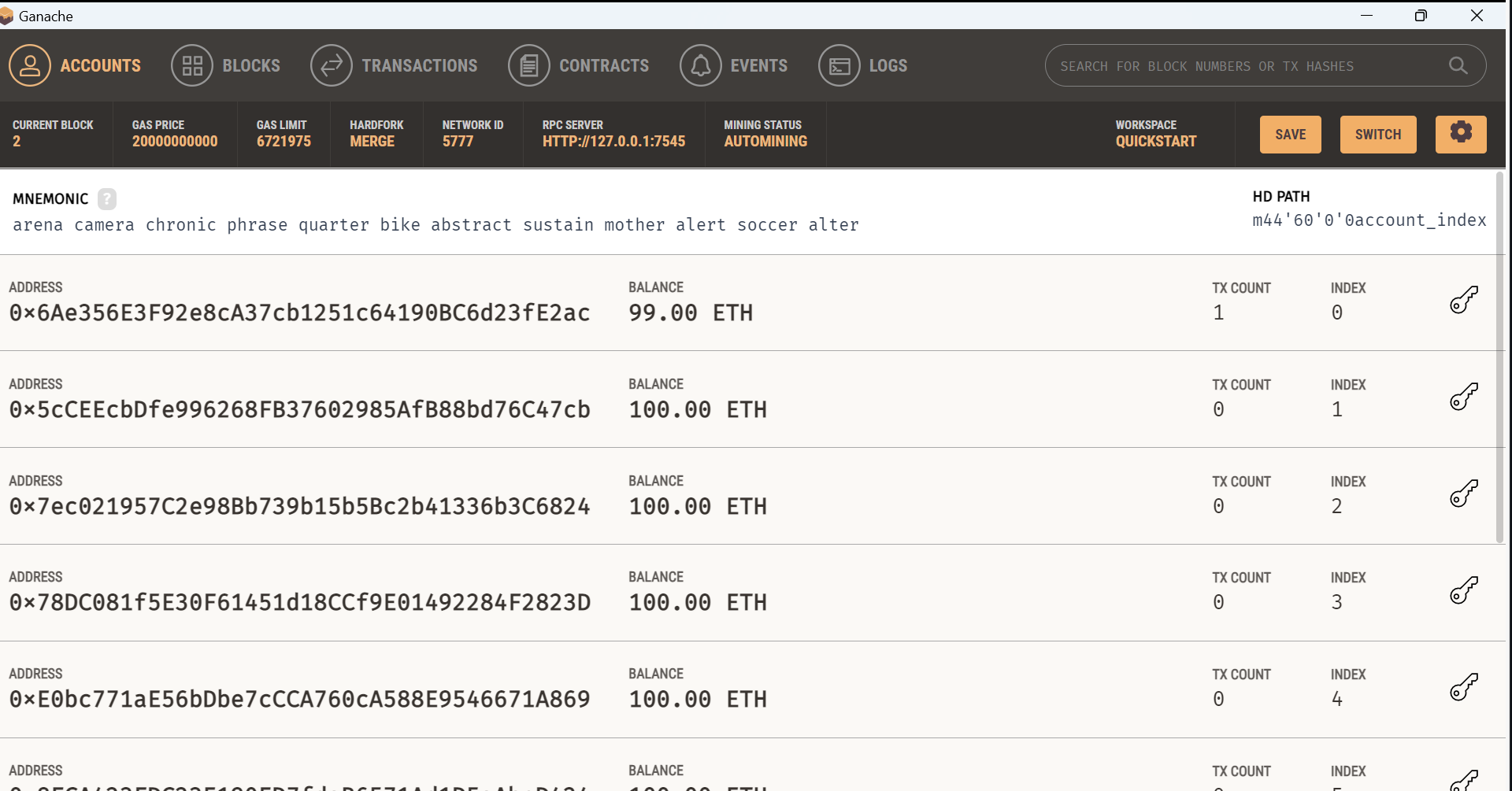Click the Merge hardfork value
This screenshot has width=1512, height=791.
coord(372,142)
